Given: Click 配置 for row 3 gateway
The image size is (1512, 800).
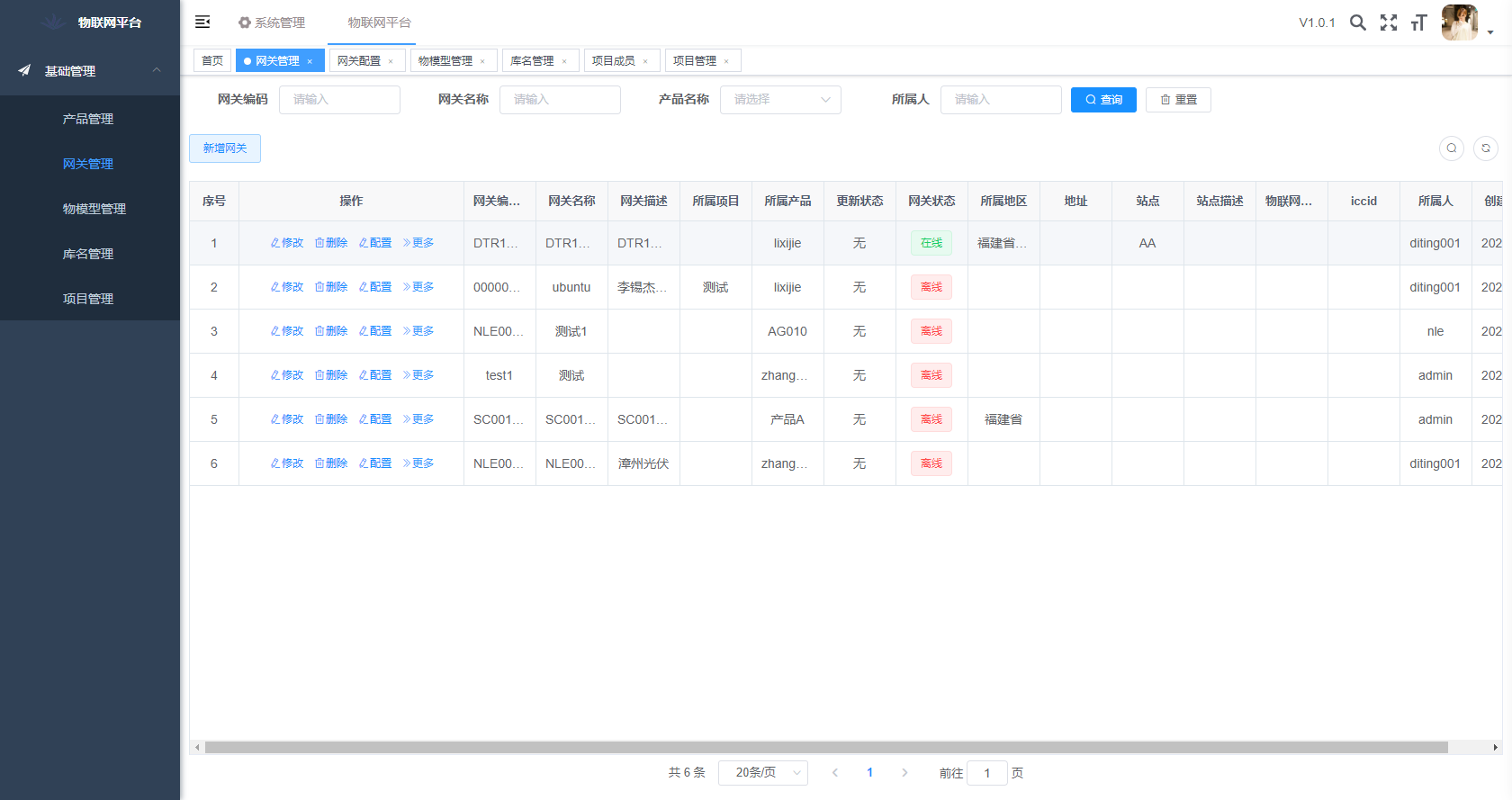Looking at the screenshot, I should [375, 331].
